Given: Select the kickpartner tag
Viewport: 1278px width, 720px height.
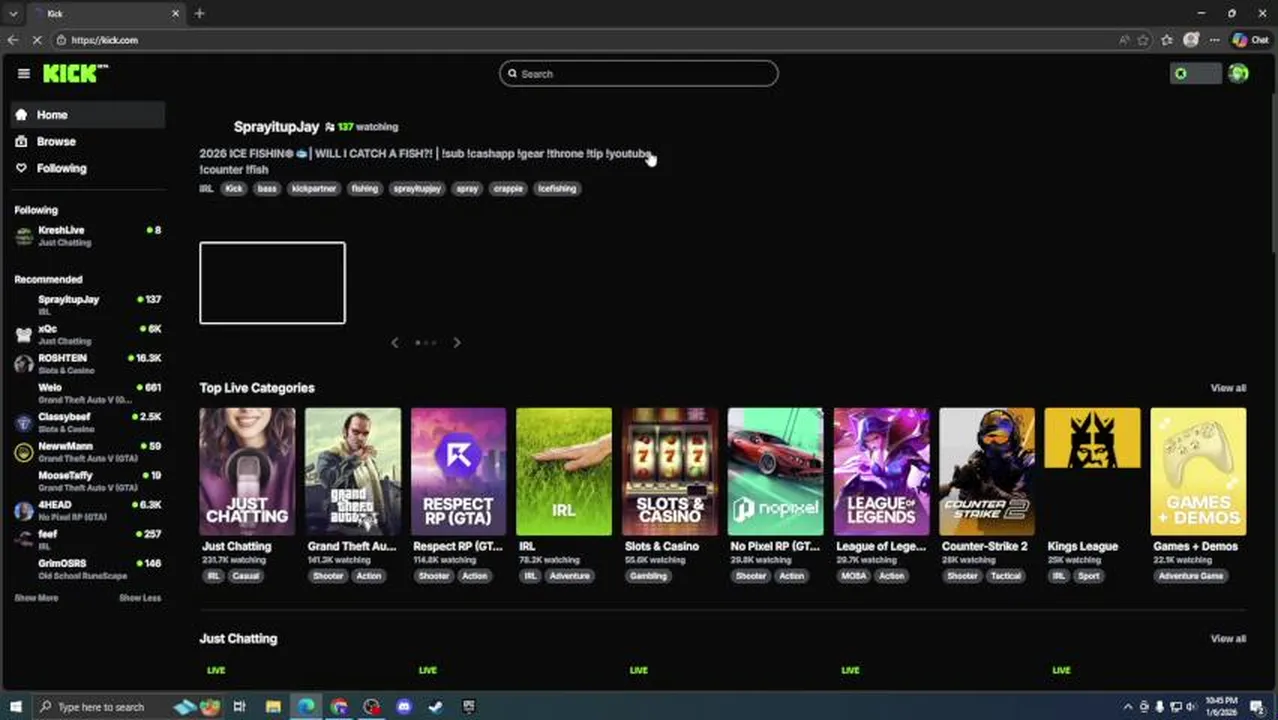Looking at the screenshot, I should point(314,188).
